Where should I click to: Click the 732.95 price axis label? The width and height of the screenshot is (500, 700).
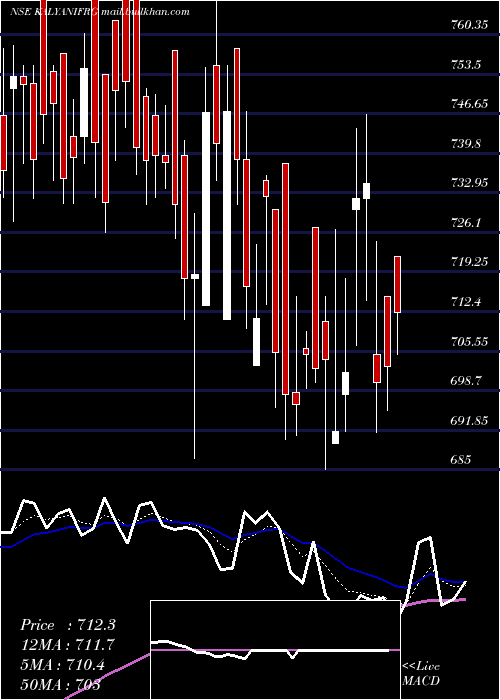tap(468, 183)
